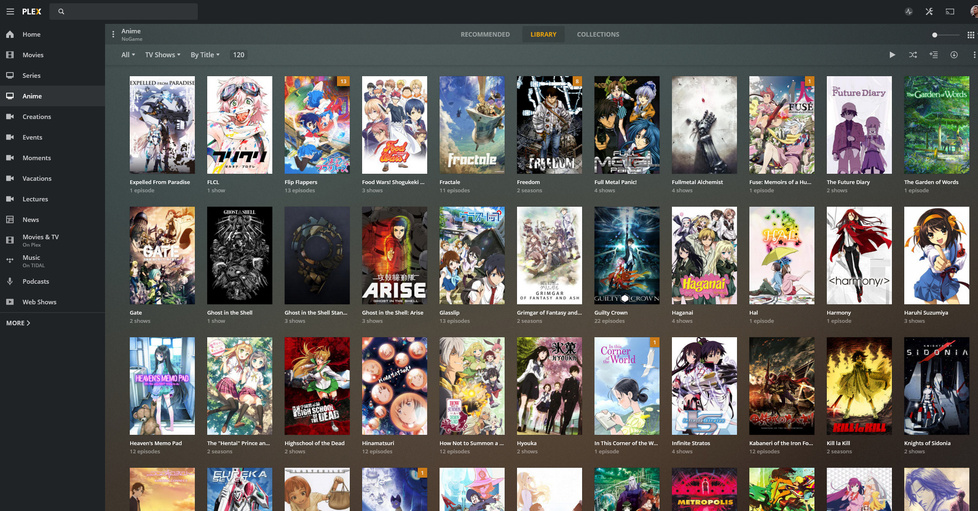This screenshot has height=511, width=978.
Task: Shuffle the Anime library
Action: (913, 55)
